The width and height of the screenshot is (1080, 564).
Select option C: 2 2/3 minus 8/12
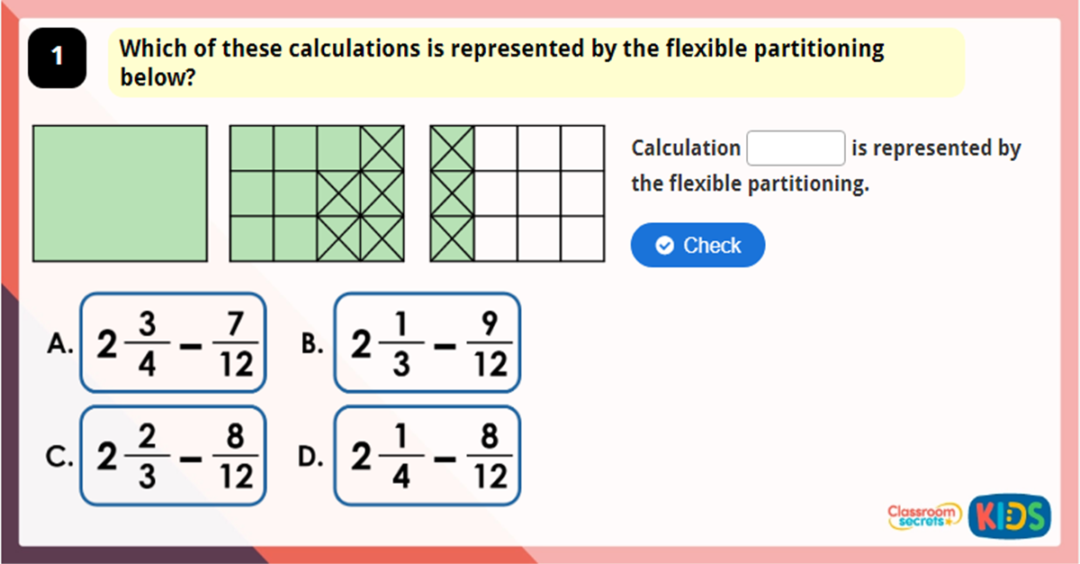(x=173, y=456)
